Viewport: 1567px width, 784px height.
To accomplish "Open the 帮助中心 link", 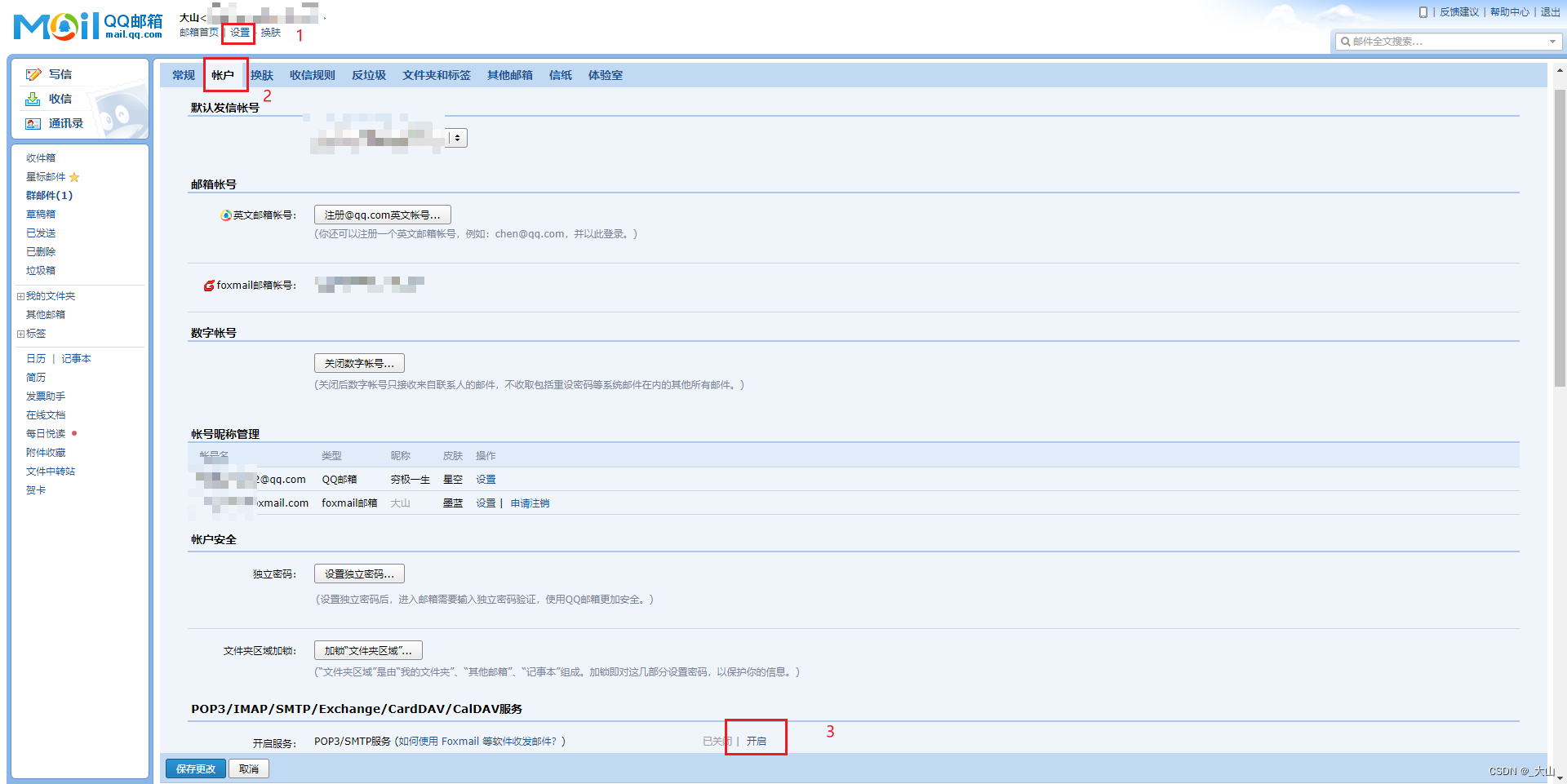I will 1510,12.
